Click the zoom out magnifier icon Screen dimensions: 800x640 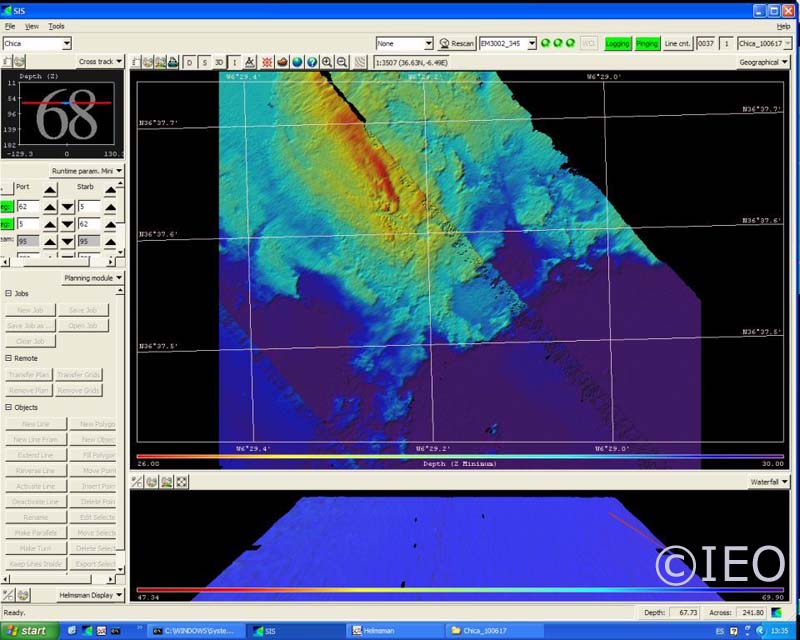pyautogui.click(x=343, y=62)
